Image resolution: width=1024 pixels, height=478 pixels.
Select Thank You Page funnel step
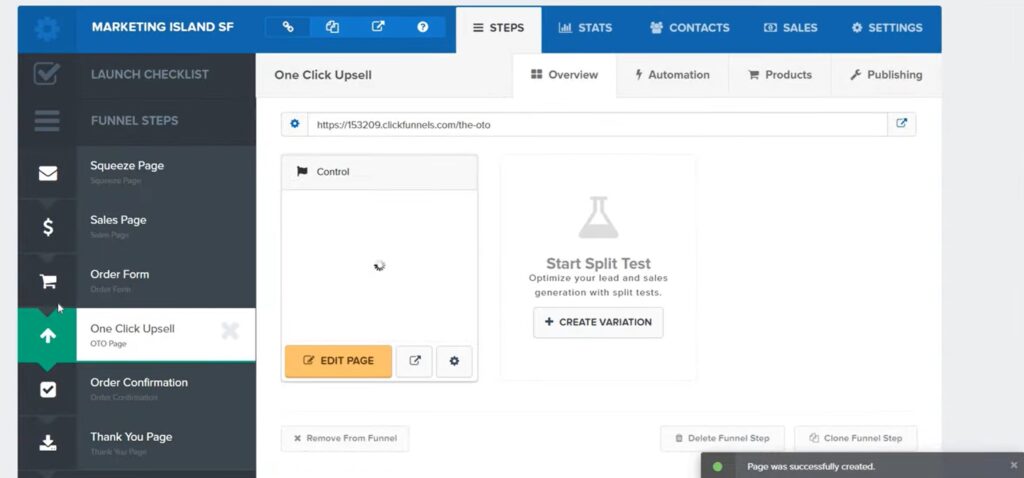click(x=166, y=443)
